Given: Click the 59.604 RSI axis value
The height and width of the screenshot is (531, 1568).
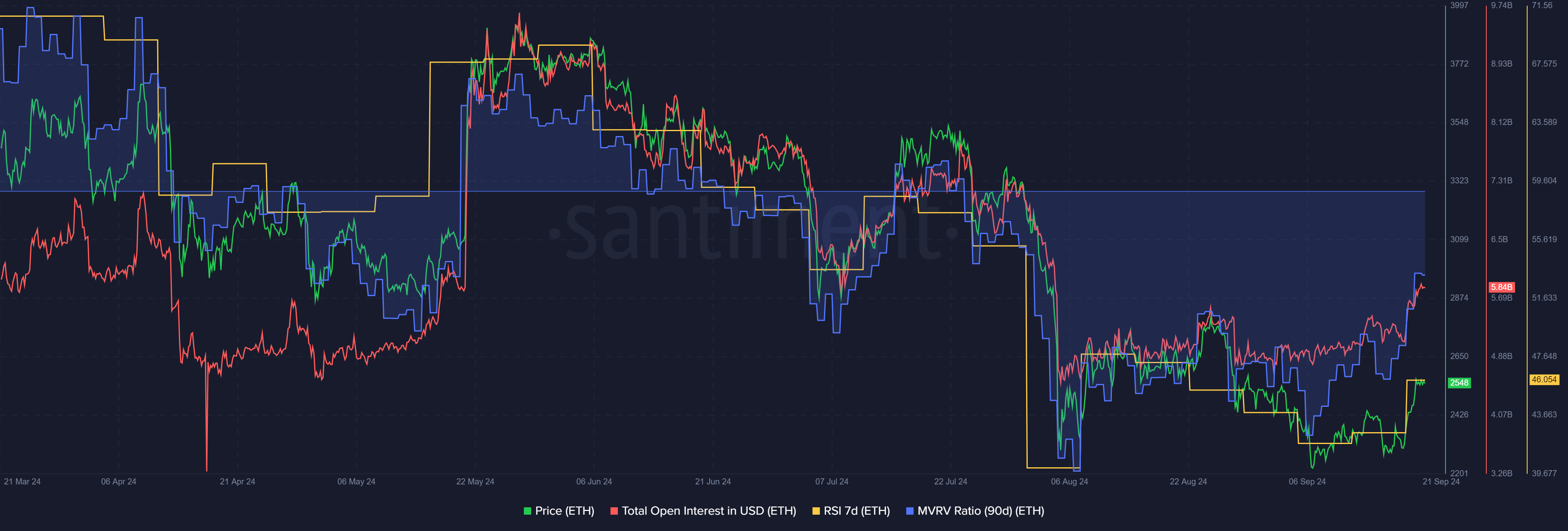Looking at the screenshot, I should click(1544, 180).
